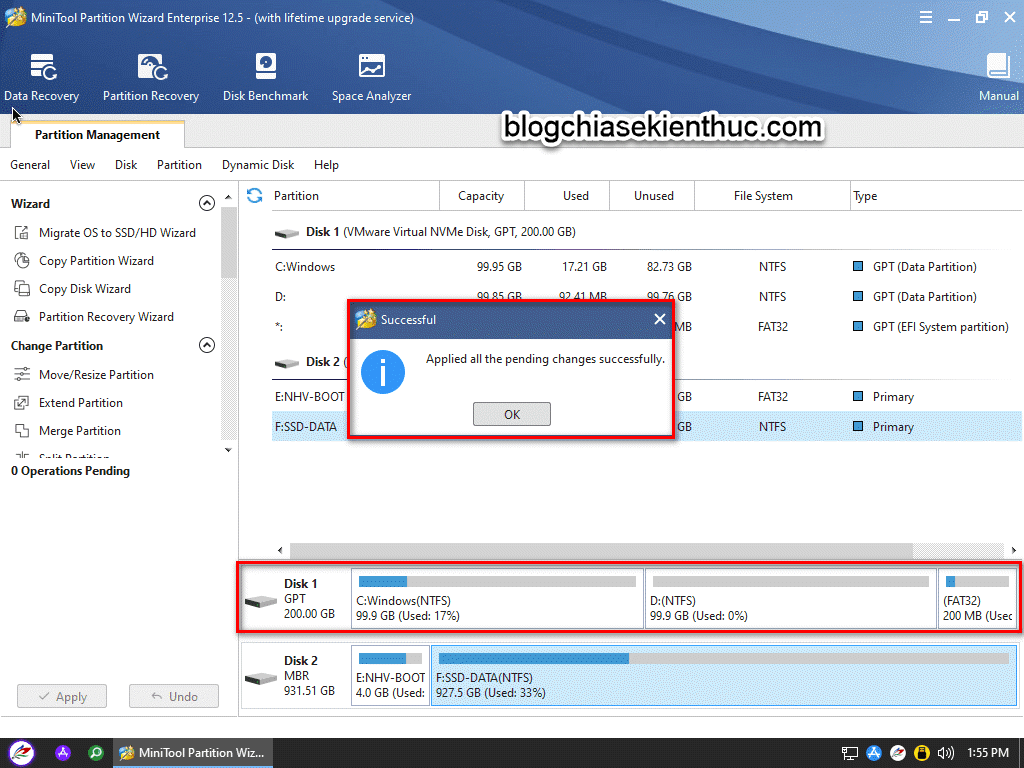This screenshot has width=1024, height=768.
Task: Open the Data Recovery tool
Action: click(42, 78)
